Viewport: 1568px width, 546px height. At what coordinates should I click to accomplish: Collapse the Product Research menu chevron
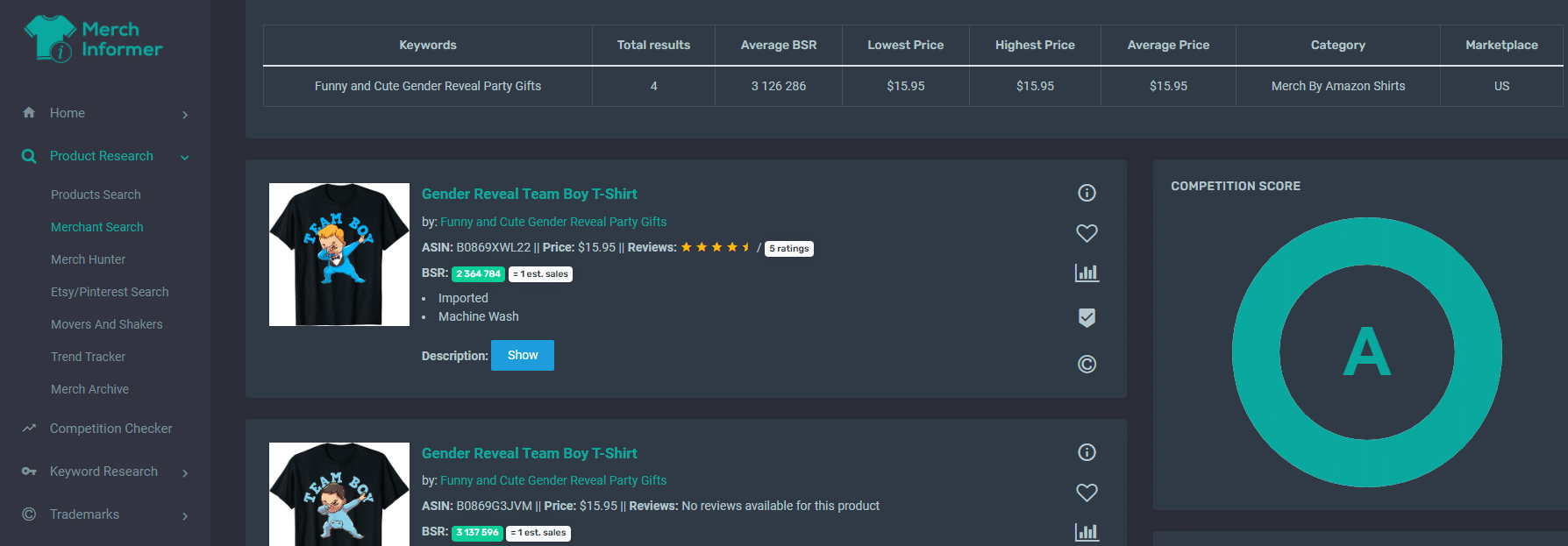click(185, 158)
